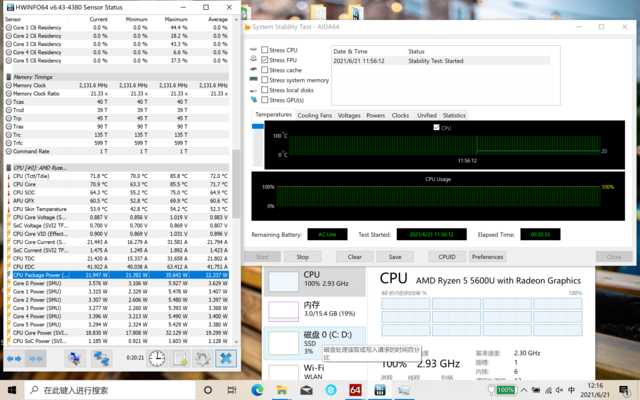The image size is (640, 400).
Task: Open CPUID from AIDA64
Action: tap(447, 257)
